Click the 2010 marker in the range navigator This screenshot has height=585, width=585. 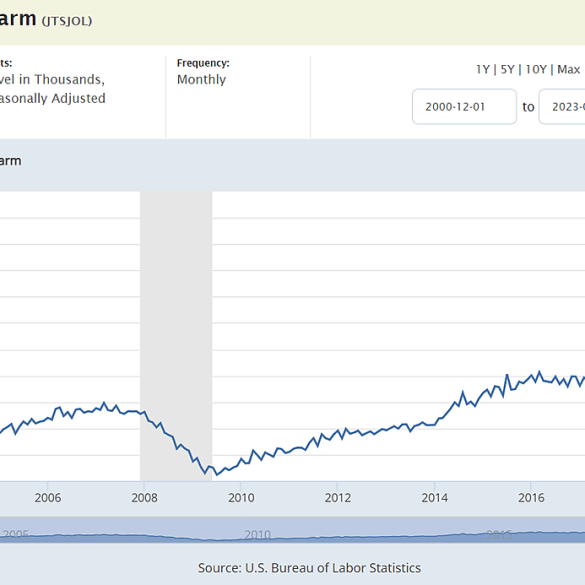(x=257, y=535)
